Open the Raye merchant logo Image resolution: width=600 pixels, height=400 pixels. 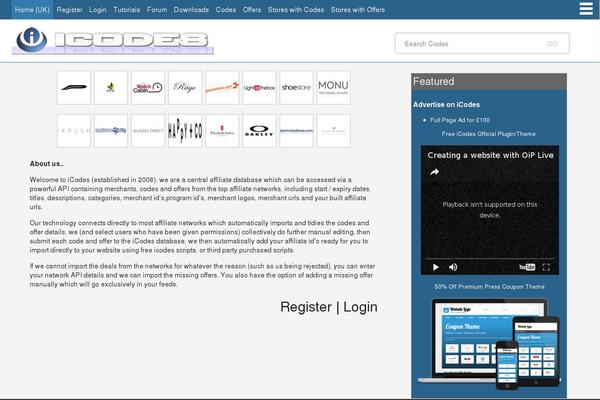click(185, 88)
